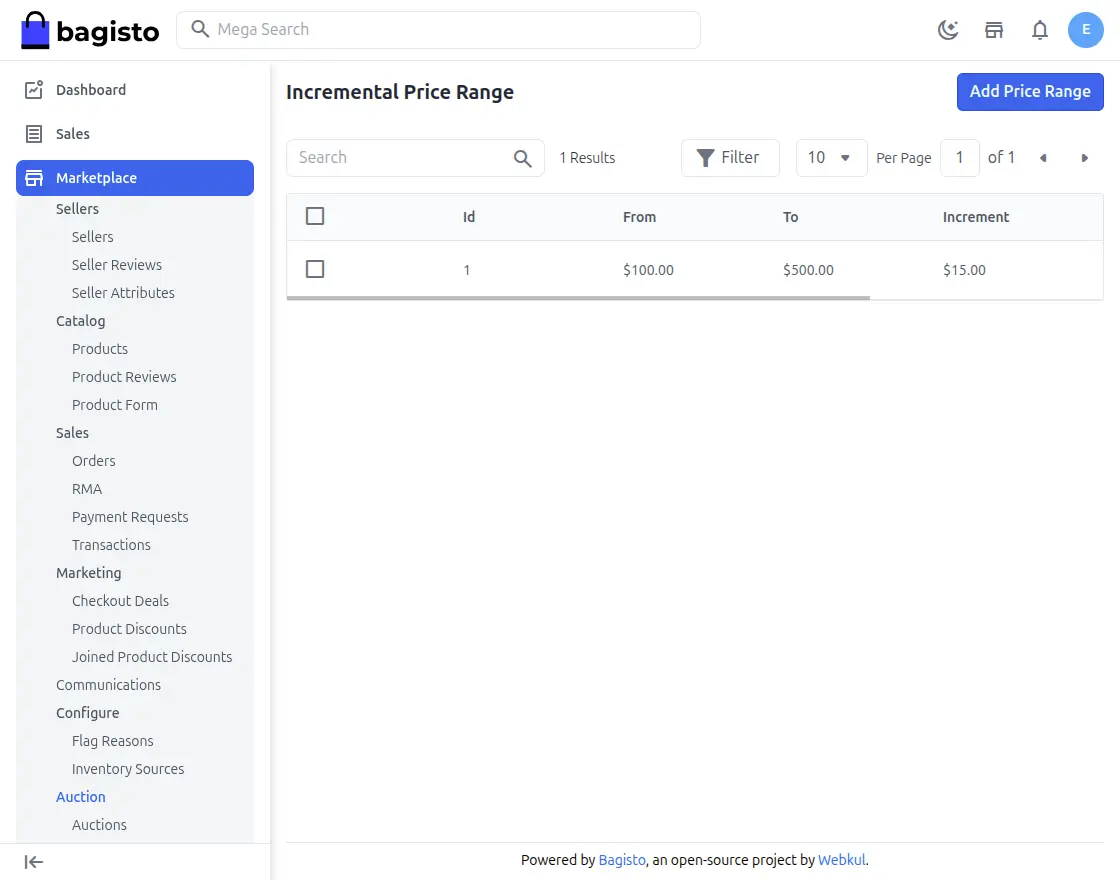Open notifications bell icon
Viewport: 1120px width, 880px height.
coord(1040,30)
